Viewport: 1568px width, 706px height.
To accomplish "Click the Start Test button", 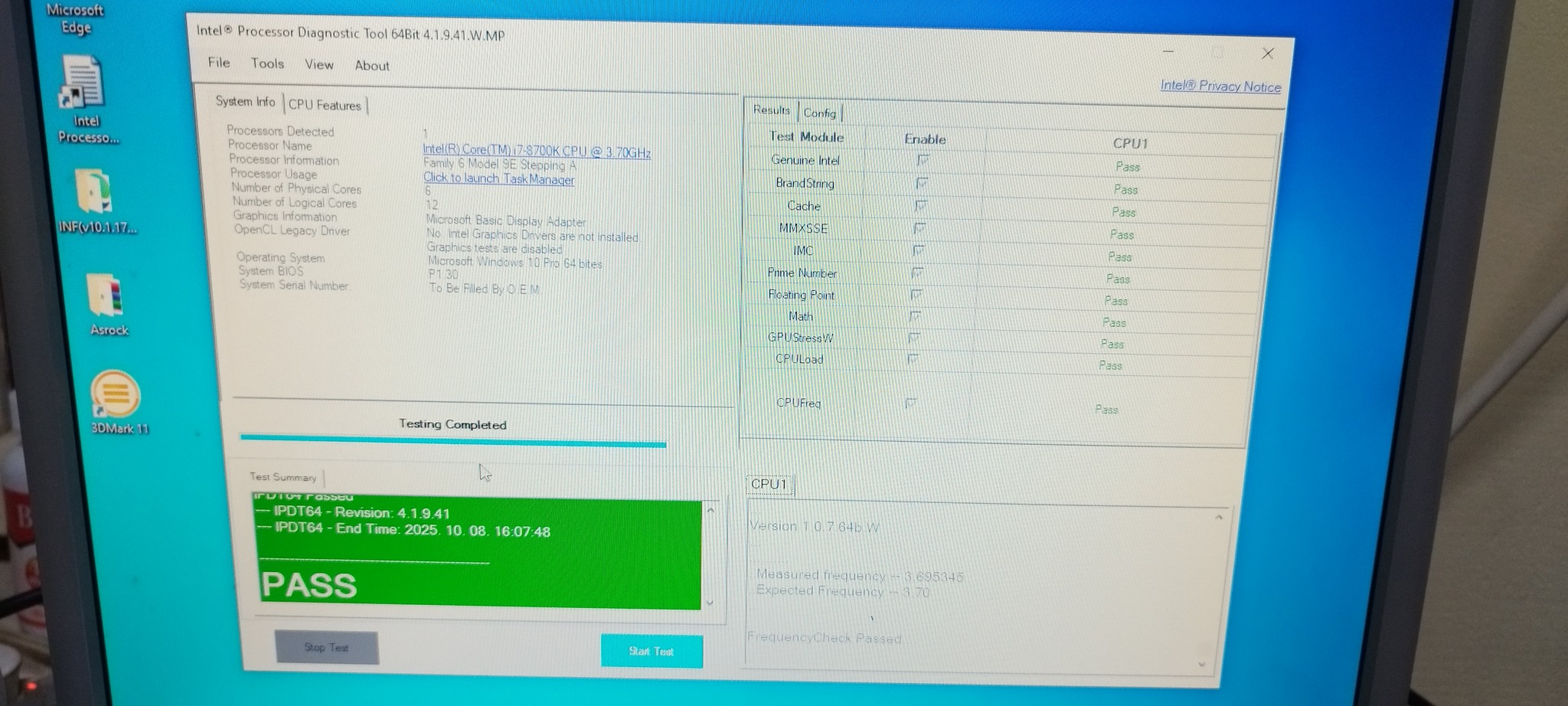I will (652, 651).
